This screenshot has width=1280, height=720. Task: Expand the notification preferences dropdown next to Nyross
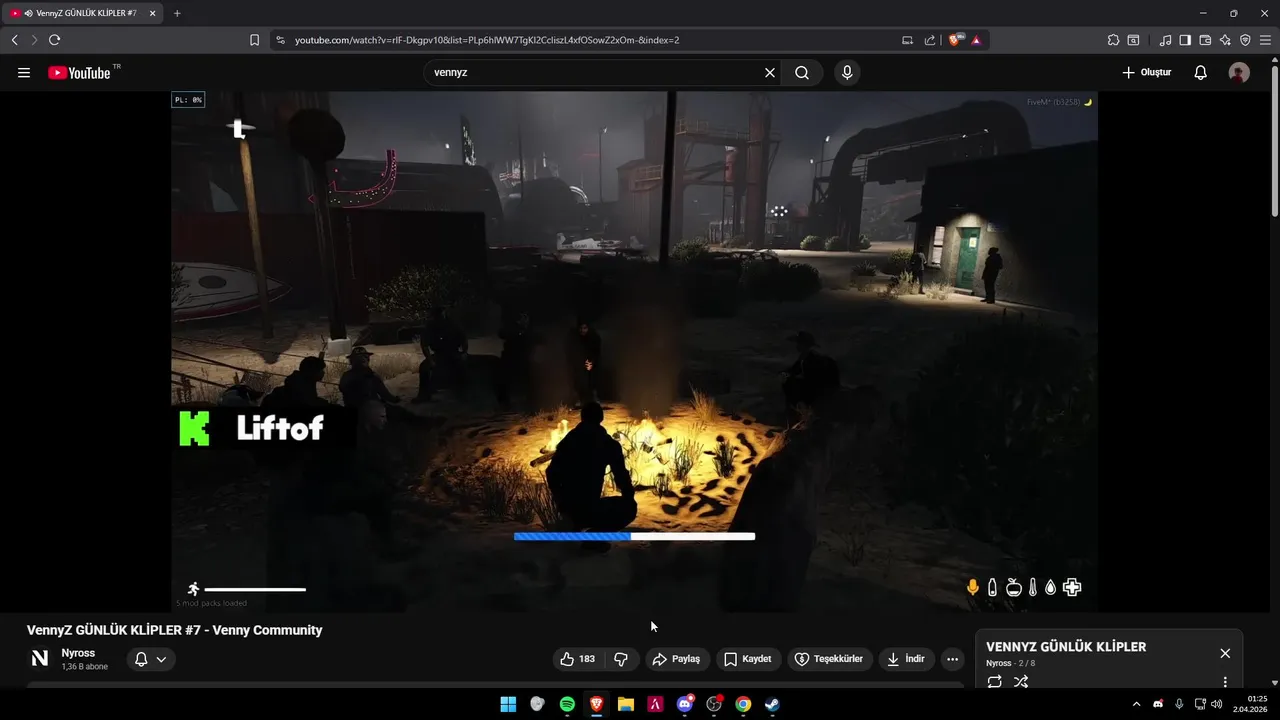151,659
